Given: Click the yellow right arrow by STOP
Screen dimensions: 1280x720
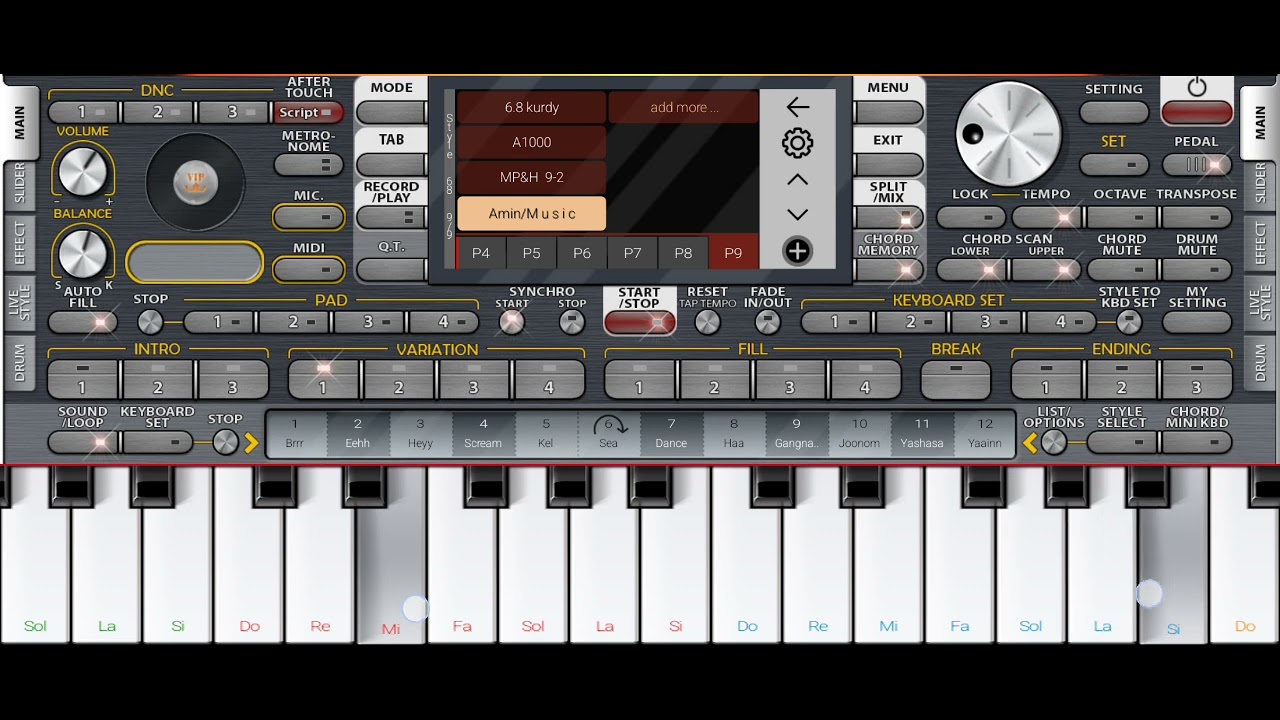Looking at the screenshot, I should point(251,442).
